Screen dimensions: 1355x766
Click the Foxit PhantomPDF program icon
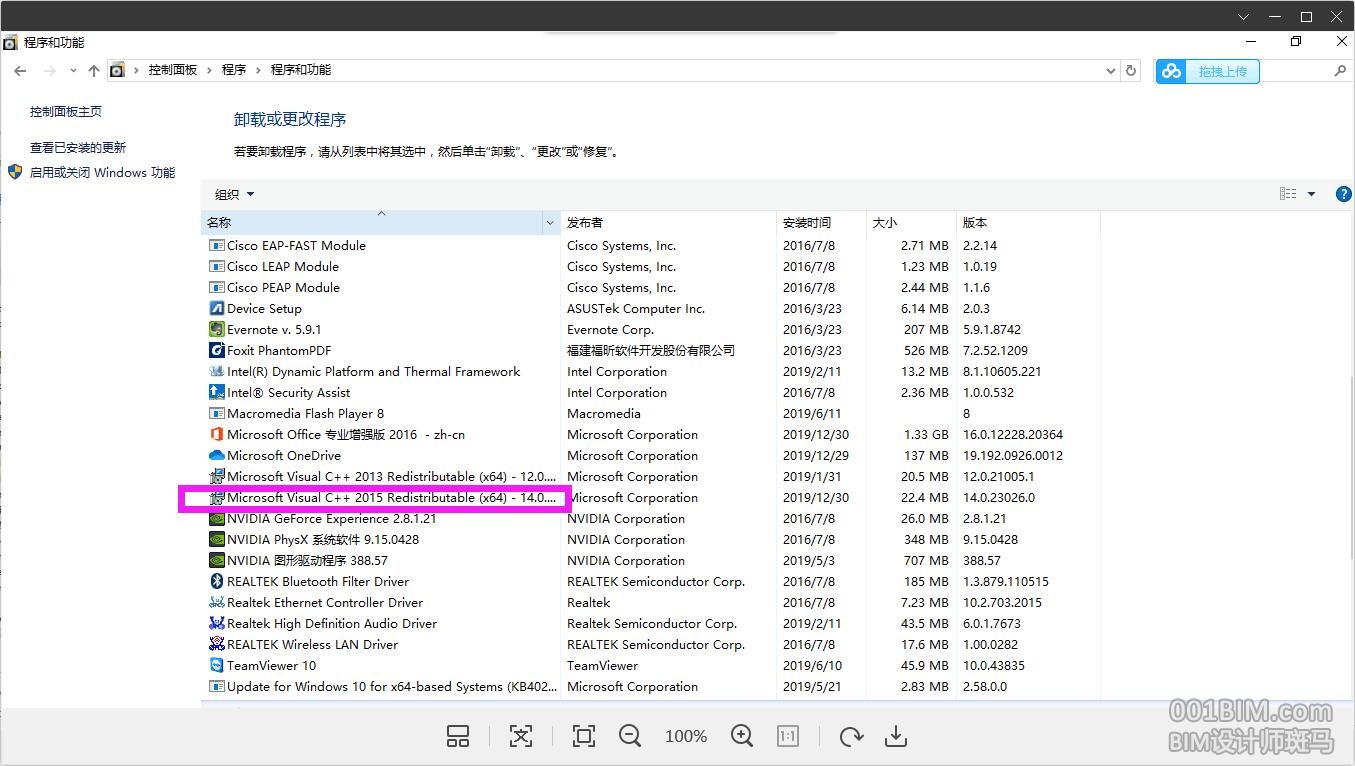pyautogui.click(x=217, y=350)
